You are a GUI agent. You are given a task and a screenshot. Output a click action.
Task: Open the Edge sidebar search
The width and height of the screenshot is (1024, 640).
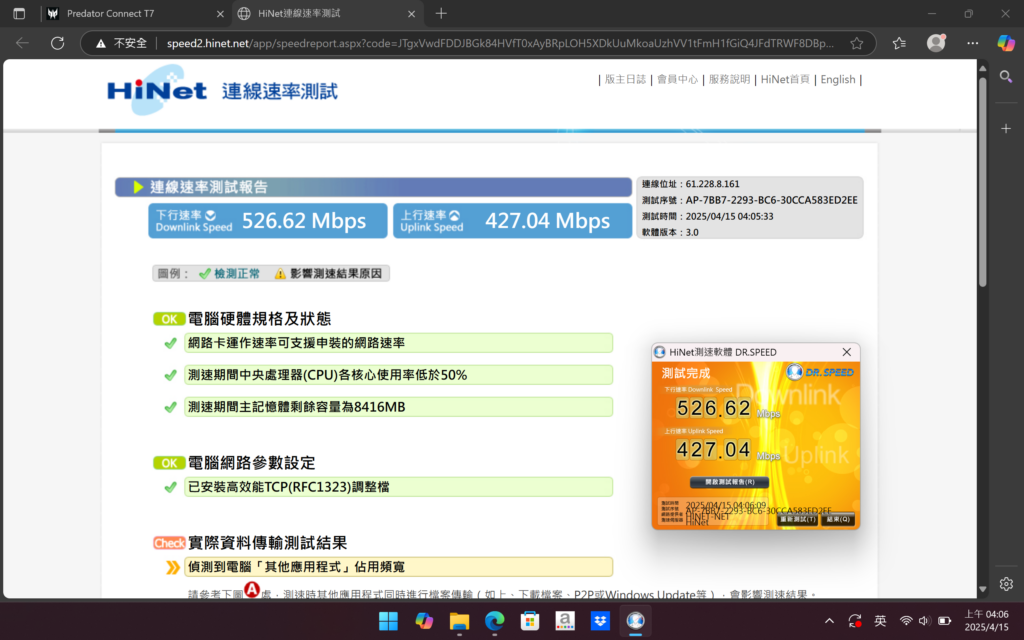[x=1006, y=77]
